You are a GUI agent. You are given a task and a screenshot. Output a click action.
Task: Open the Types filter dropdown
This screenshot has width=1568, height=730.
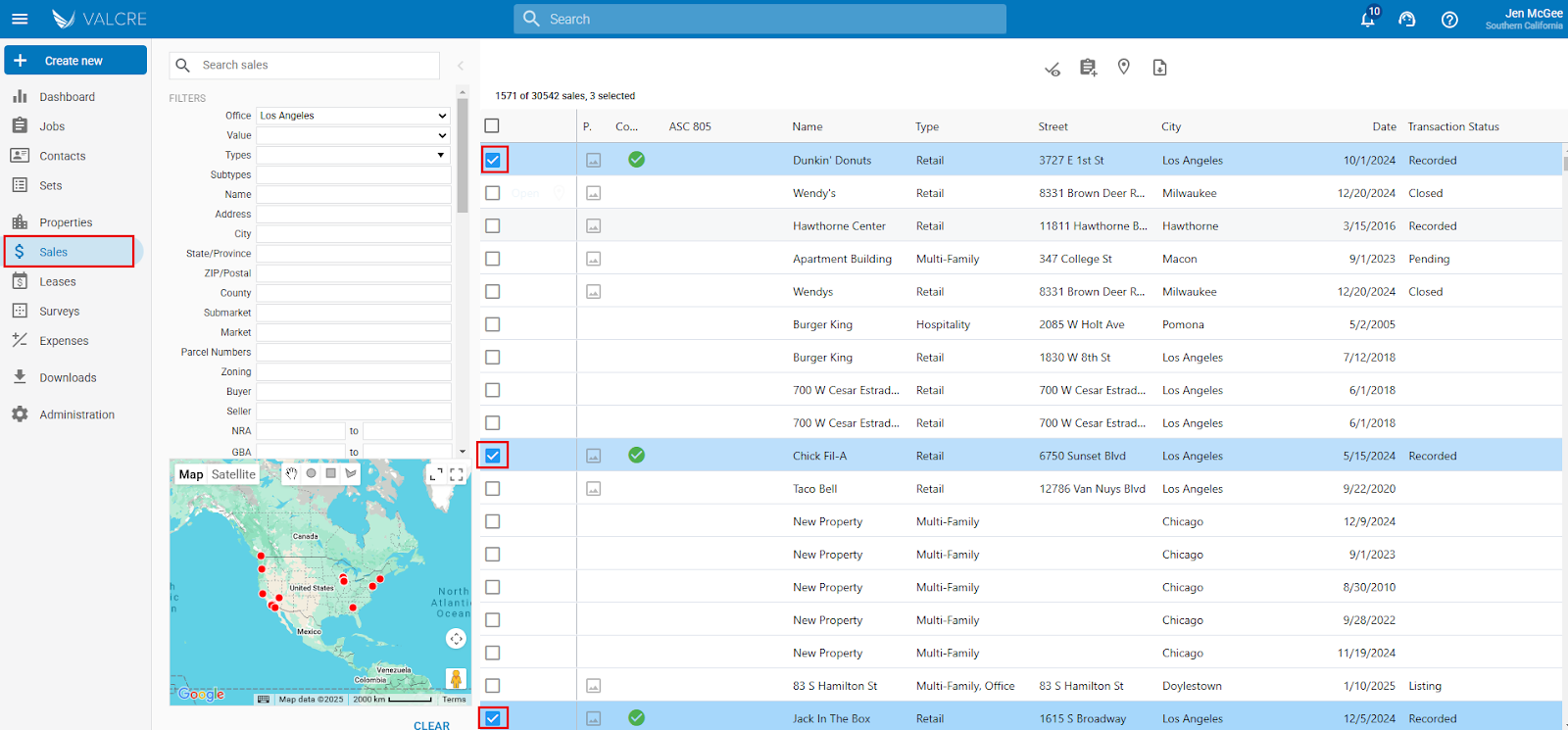(353, 155)
